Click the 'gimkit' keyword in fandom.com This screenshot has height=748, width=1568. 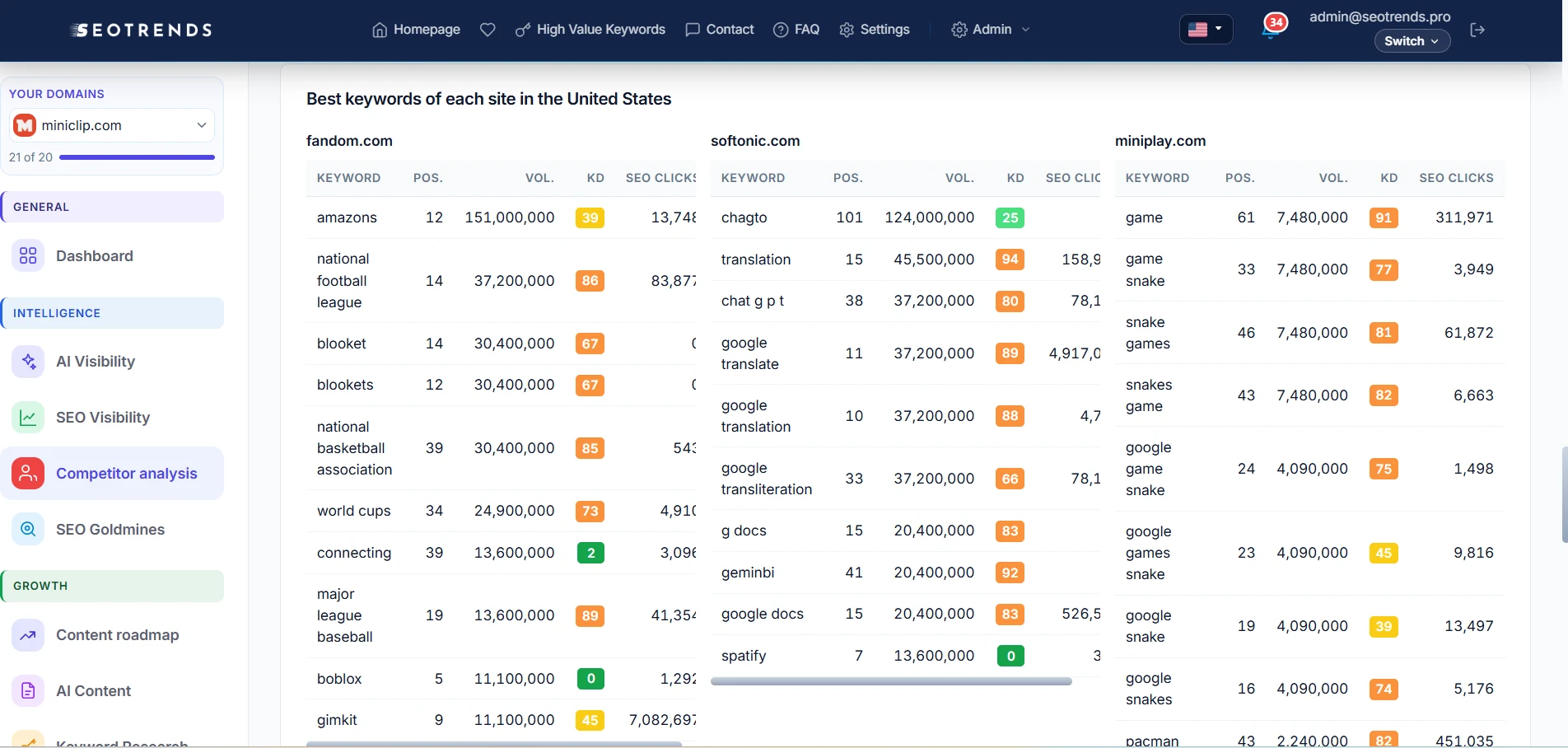338,720
